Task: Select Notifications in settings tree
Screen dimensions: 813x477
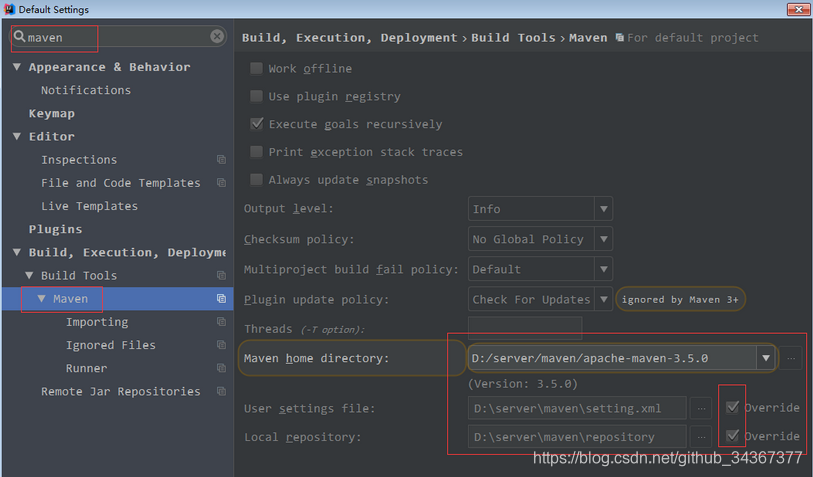Action: [86, 90]
